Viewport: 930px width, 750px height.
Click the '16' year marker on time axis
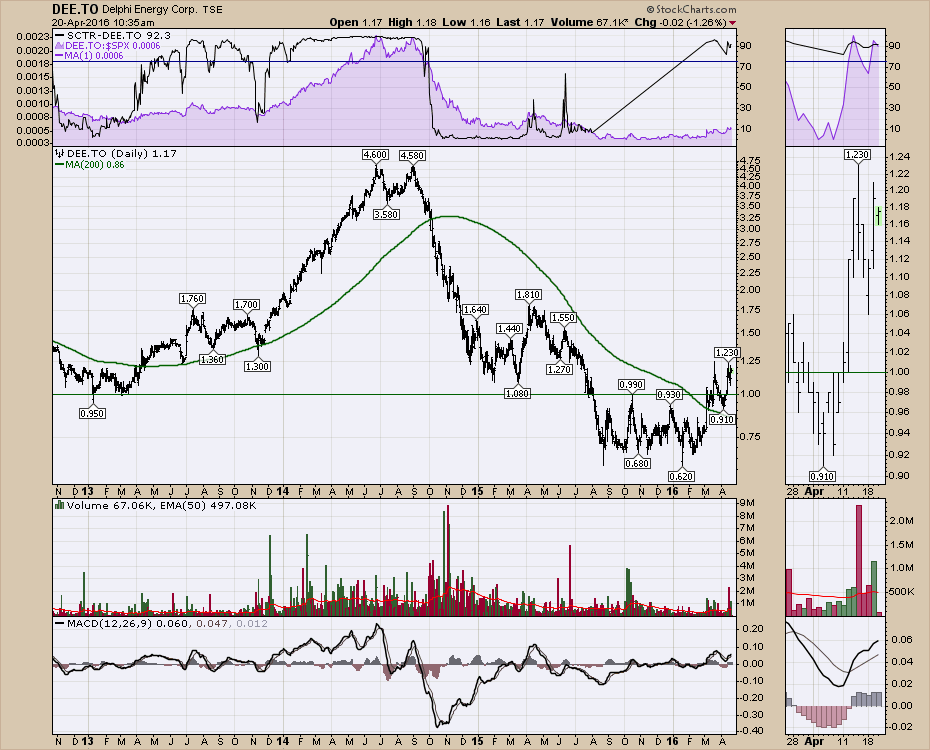(672, 492)
